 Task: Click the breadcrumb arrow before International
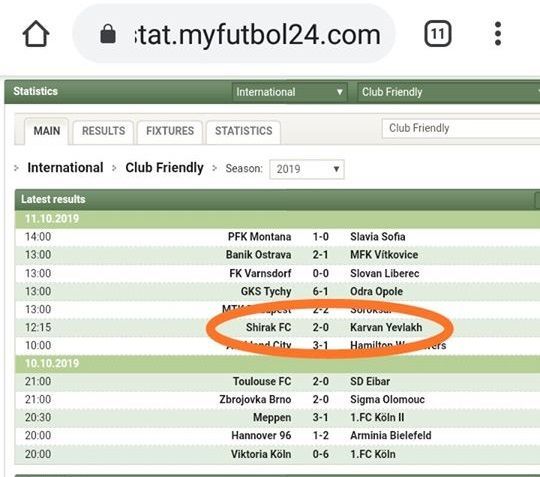point(16,168)
